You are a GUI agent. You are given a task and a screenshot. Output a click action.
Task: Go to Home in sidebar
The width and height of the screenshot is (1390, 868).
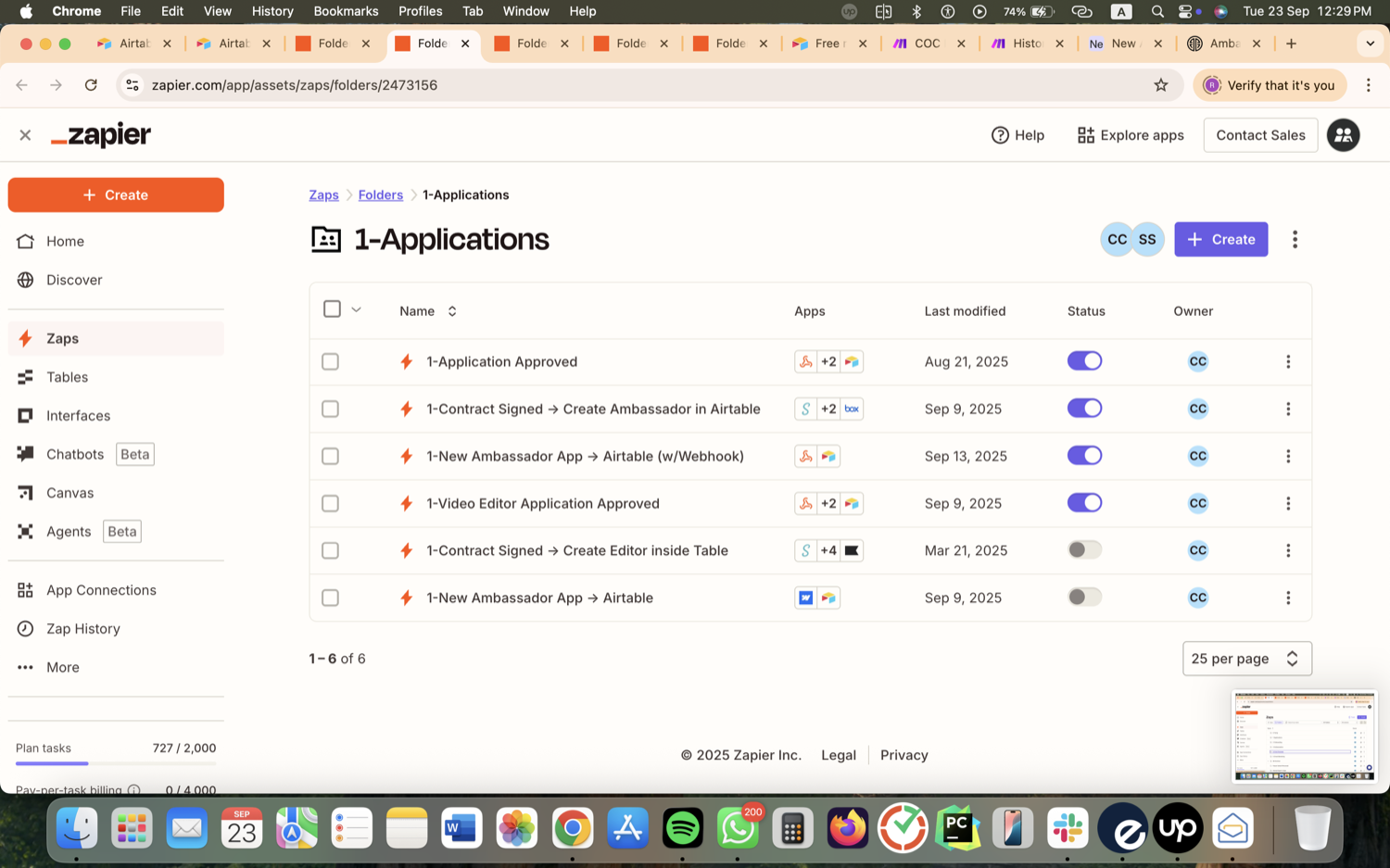pyautogui.click(x=116, y=241)
